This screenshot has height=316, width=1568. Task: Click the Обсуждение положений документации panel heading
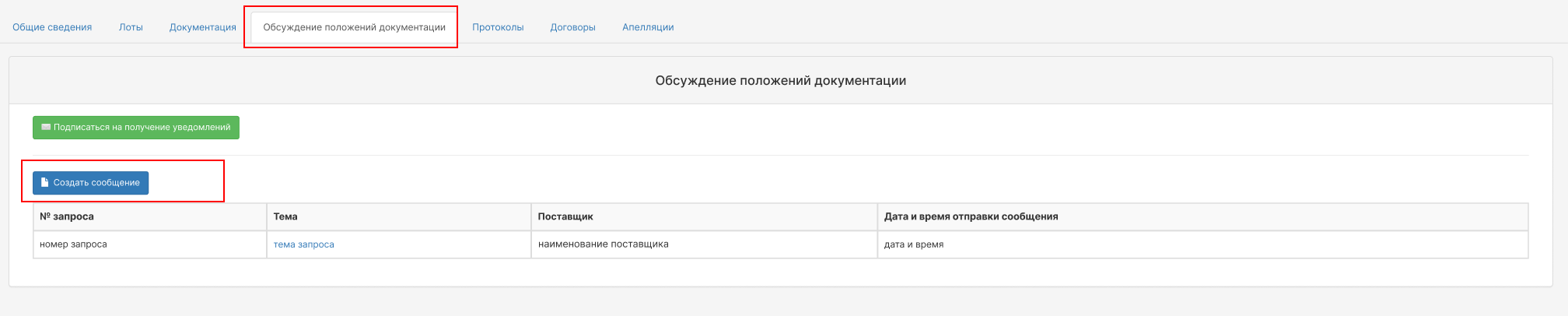[x=781, y=81]
